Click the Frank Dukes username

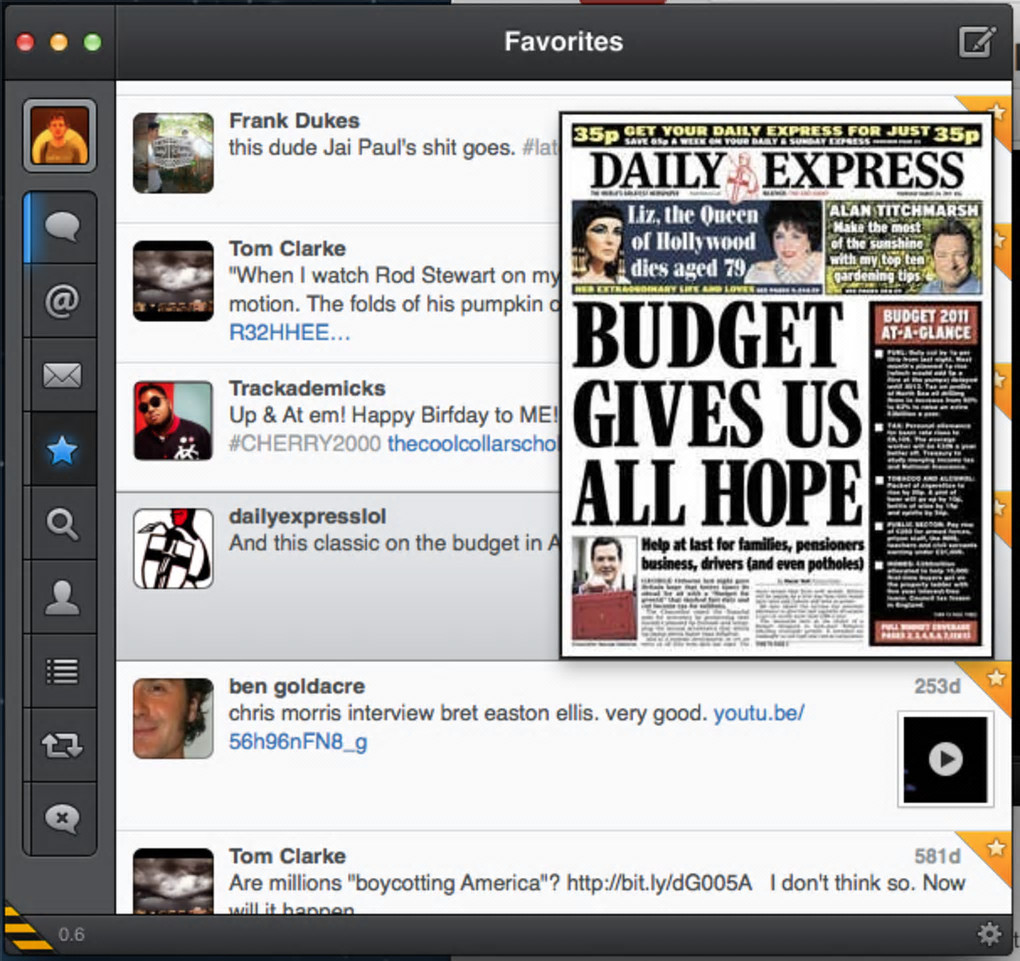(294, 120)
